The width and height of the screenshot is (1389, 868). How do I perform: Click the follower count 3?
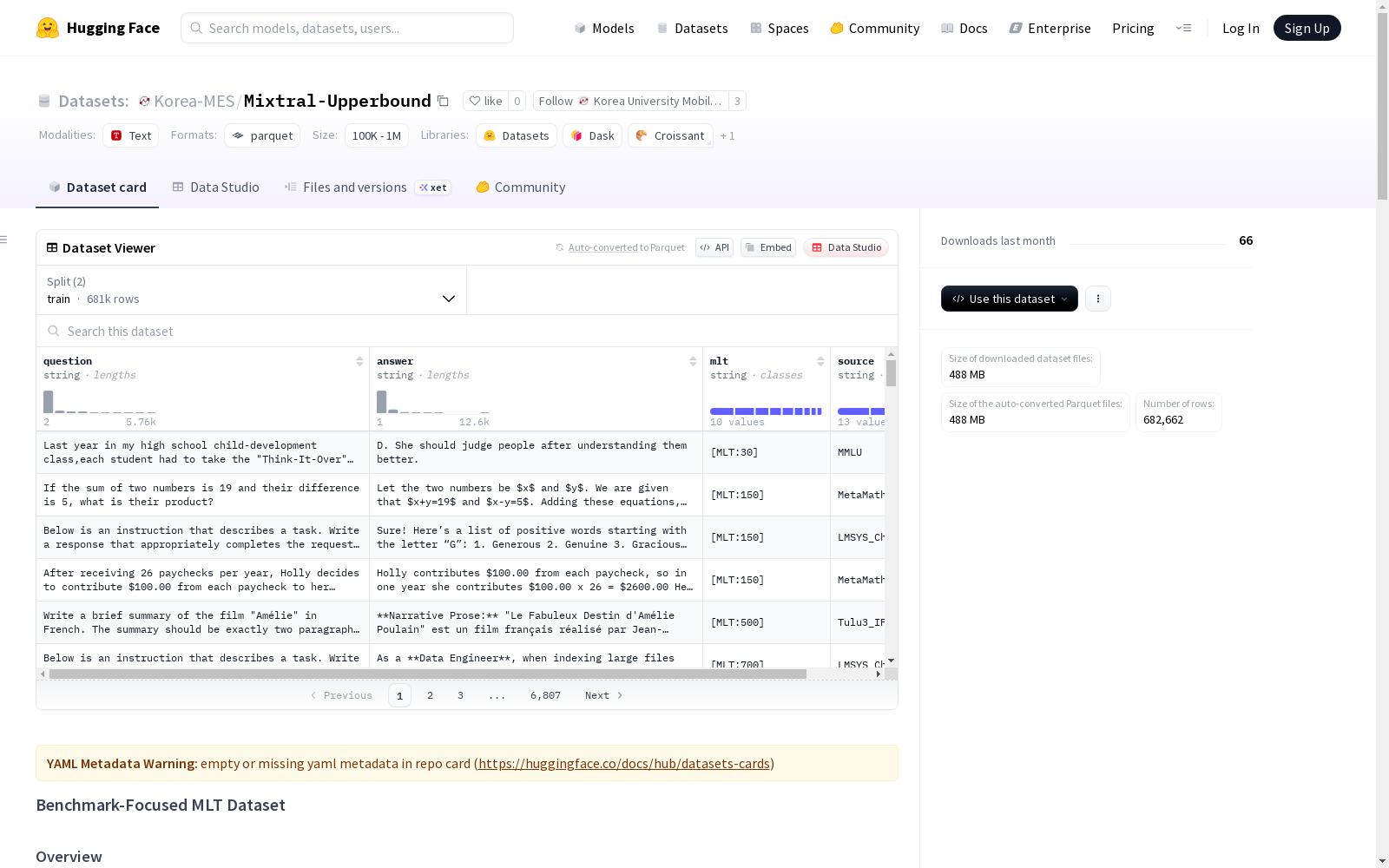pos(737,101)
